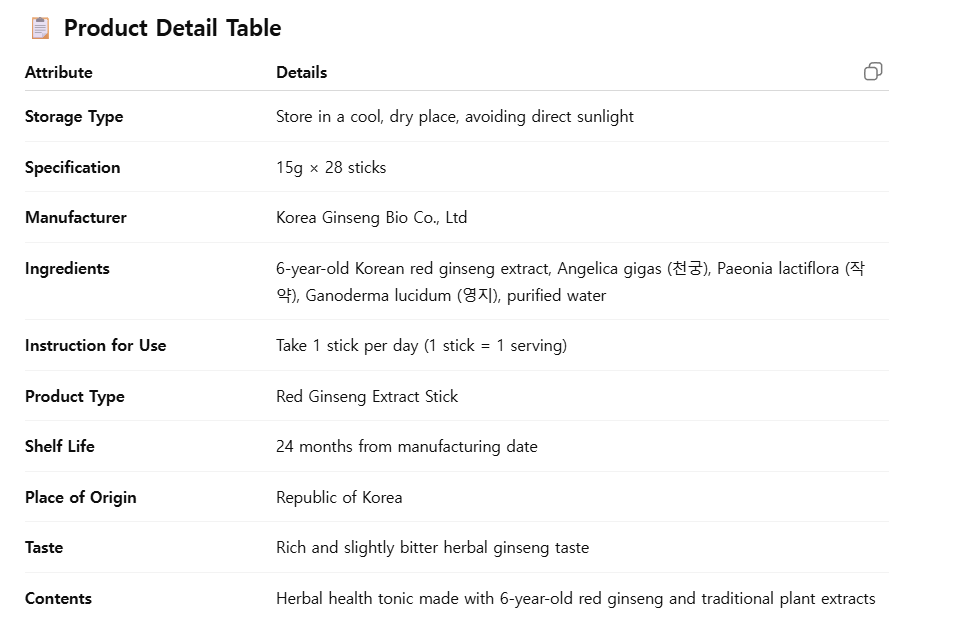Click the clipboard emoji beside the title
959x642 pixels.
point(40,28)
